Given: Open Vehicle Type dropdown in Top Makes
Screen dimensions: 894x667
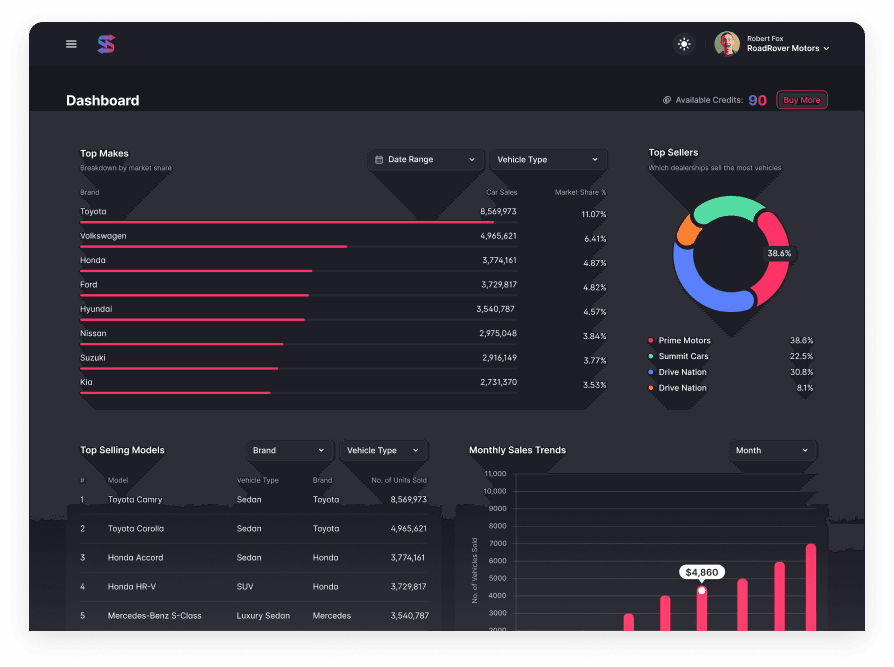Looking at the screenshot, I should click(548, 160).
